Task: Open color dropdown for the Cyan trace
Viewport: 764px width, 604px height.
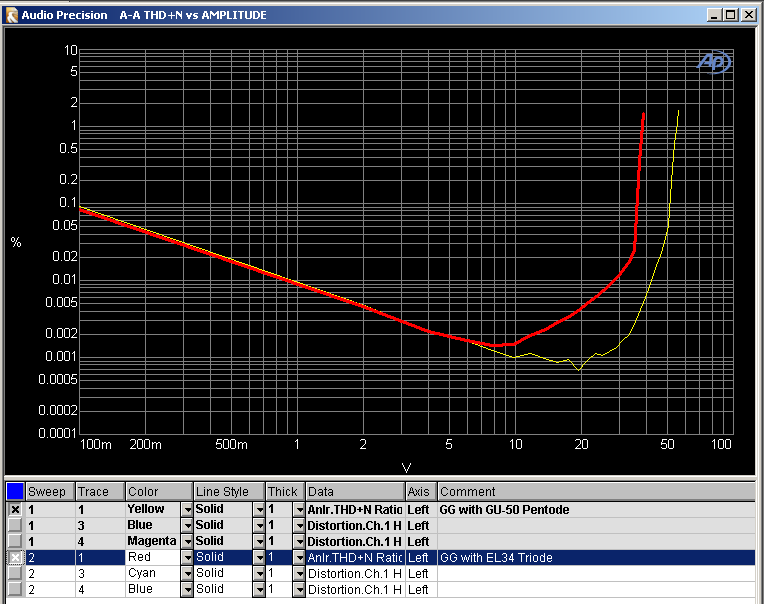Action: [x=186, y=573]
